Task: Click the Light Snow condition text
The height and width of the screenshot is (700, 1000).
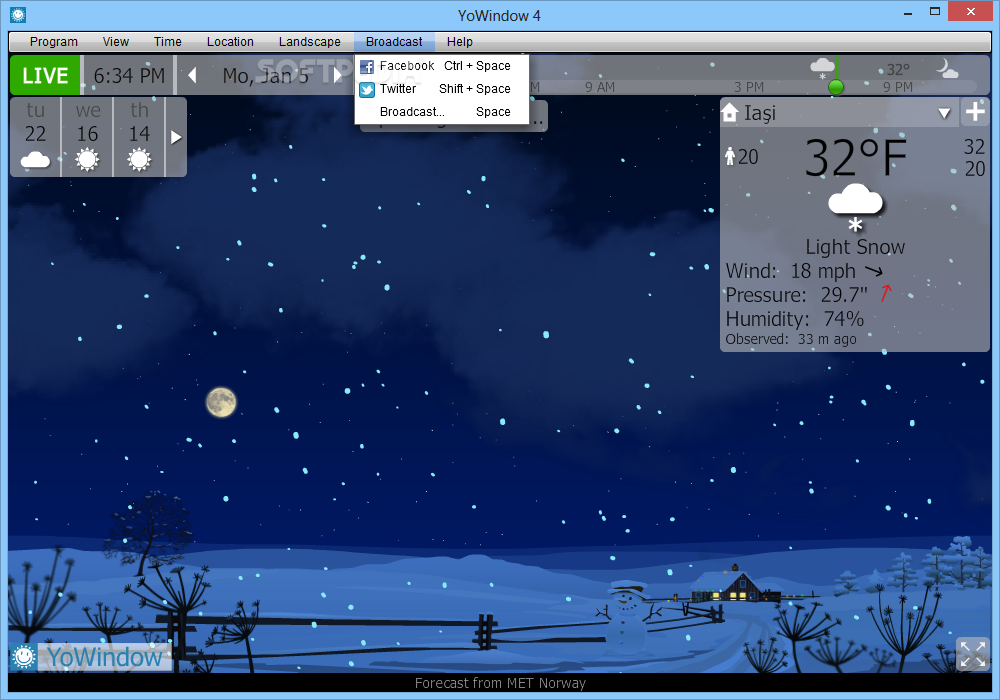Action: (x=855, y=247)
